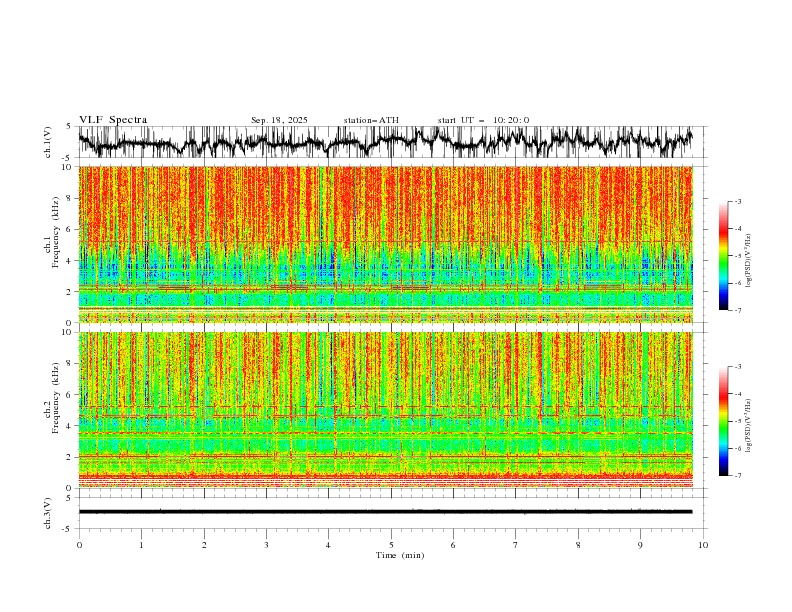Click the ch.2 frequency tick "8"
792x612 pixels.
pyautogui.click(x=71, y=364)
